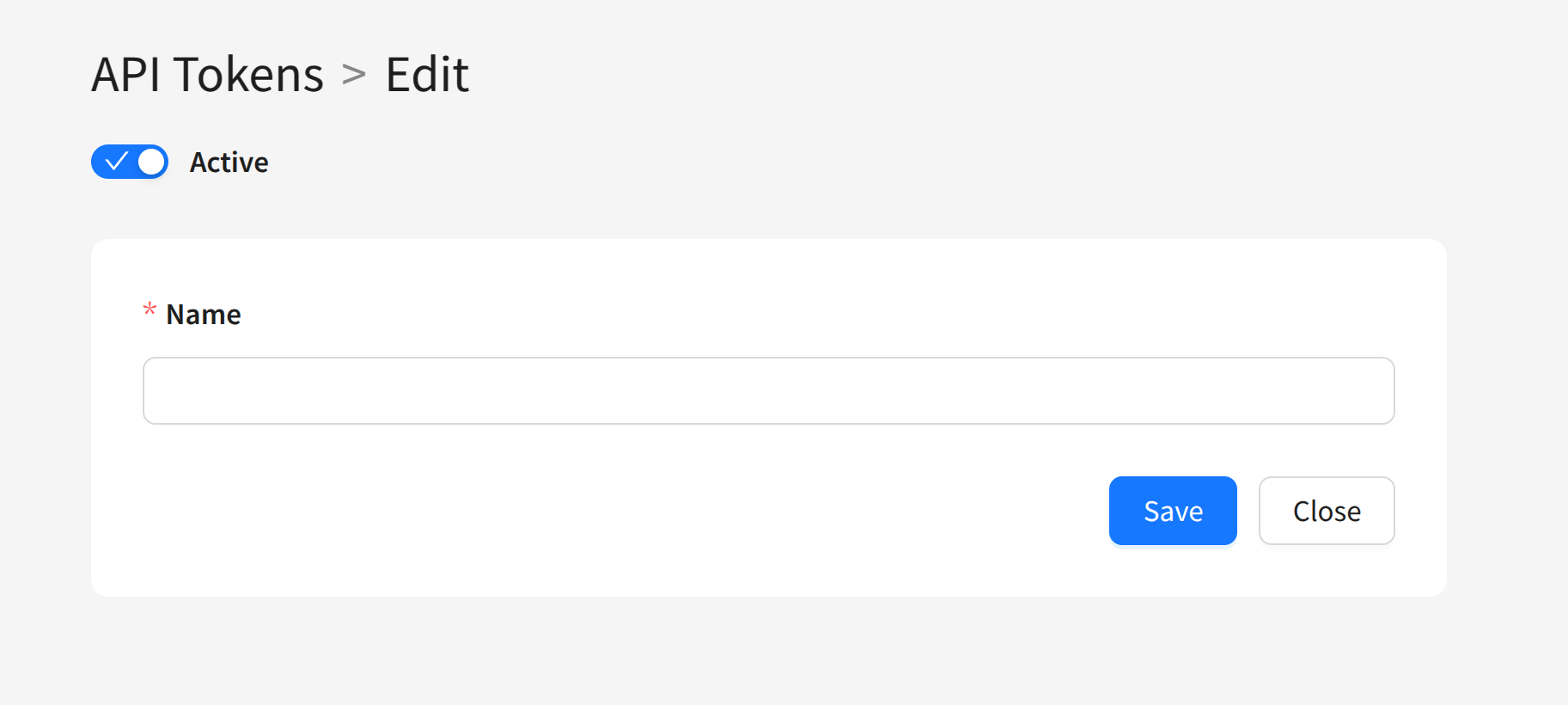
Task: Go back to API Tokens breadcrumb
Action: click(207, 75)
